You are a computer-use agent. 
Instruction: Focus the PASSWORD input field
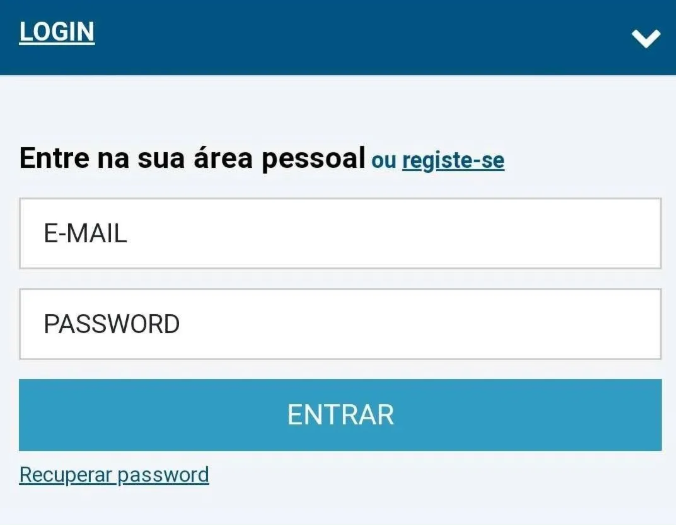tap(340, 324)
